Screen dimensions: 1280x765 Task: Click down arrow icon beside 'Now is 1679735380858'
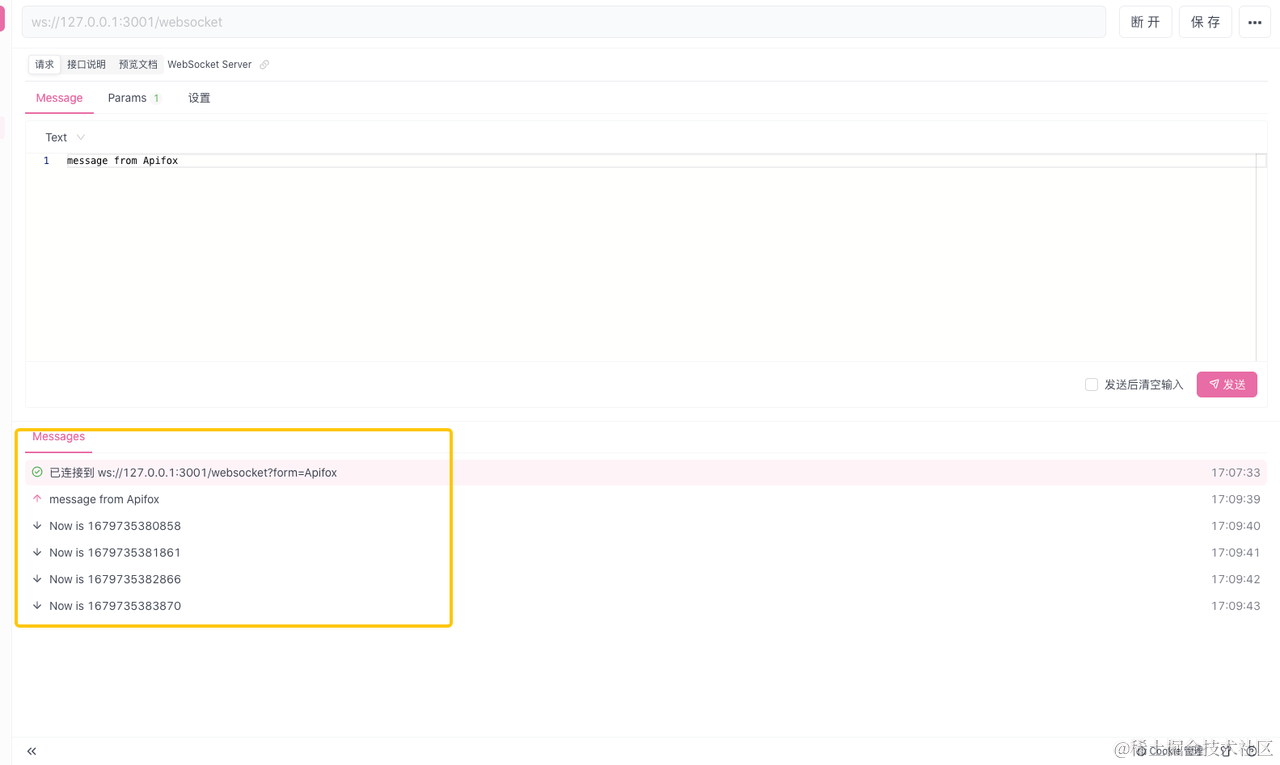point(37,525)
